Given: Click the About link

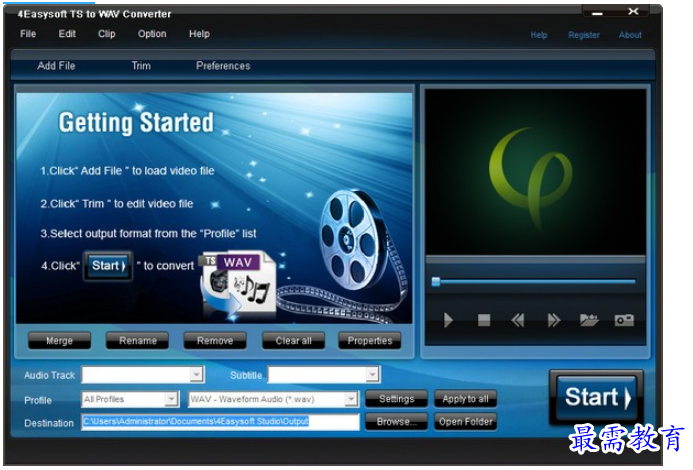Looking at the screenshot, I should pos(630,35).
